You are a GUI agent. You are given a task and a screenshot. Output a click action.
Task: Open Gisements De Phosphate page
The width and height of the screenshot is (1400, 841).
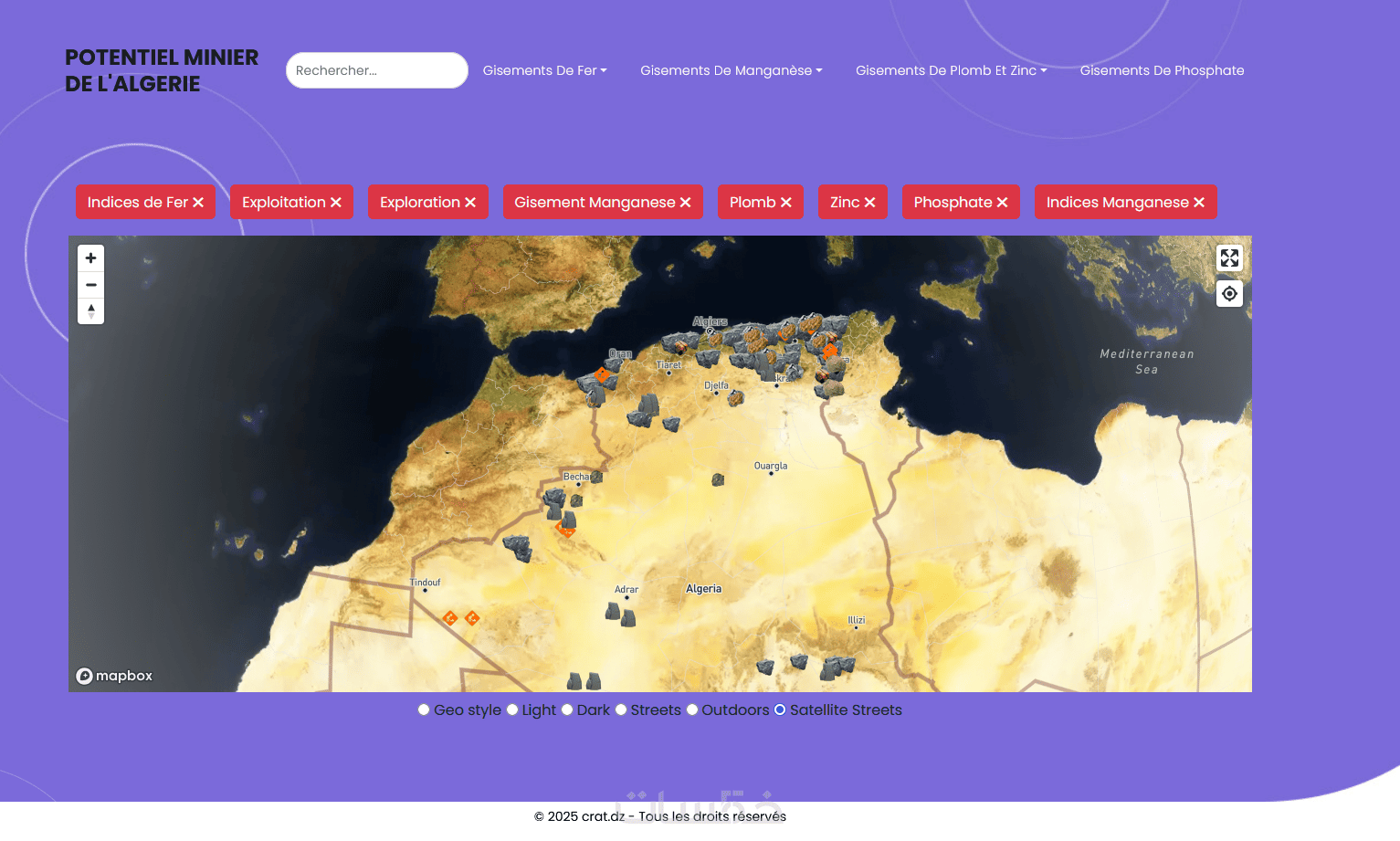[x=1162, y=70]
